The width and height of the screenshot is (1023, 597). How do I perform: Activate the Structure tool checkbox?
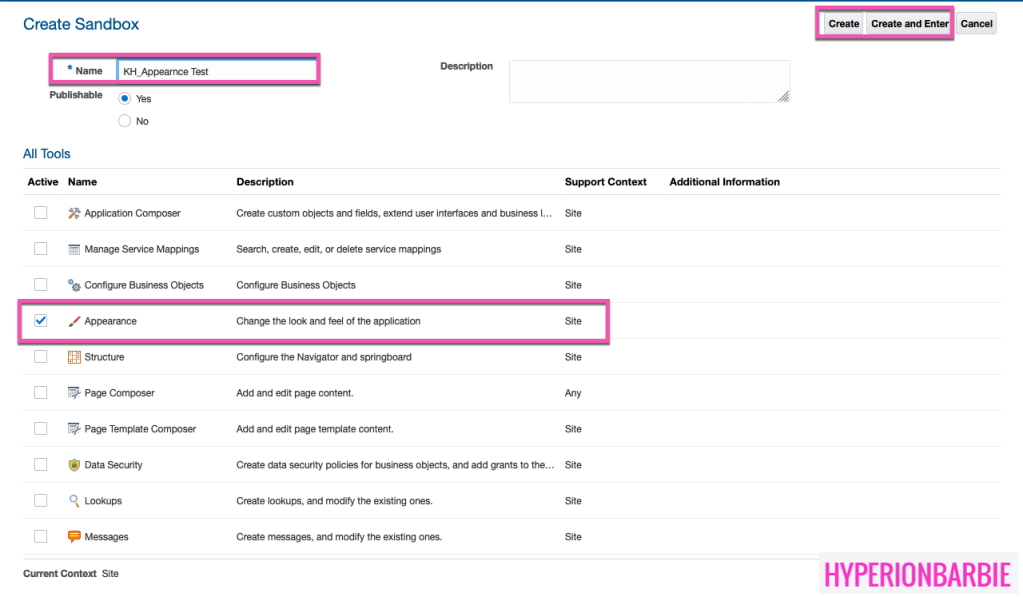tap(41, 357)
